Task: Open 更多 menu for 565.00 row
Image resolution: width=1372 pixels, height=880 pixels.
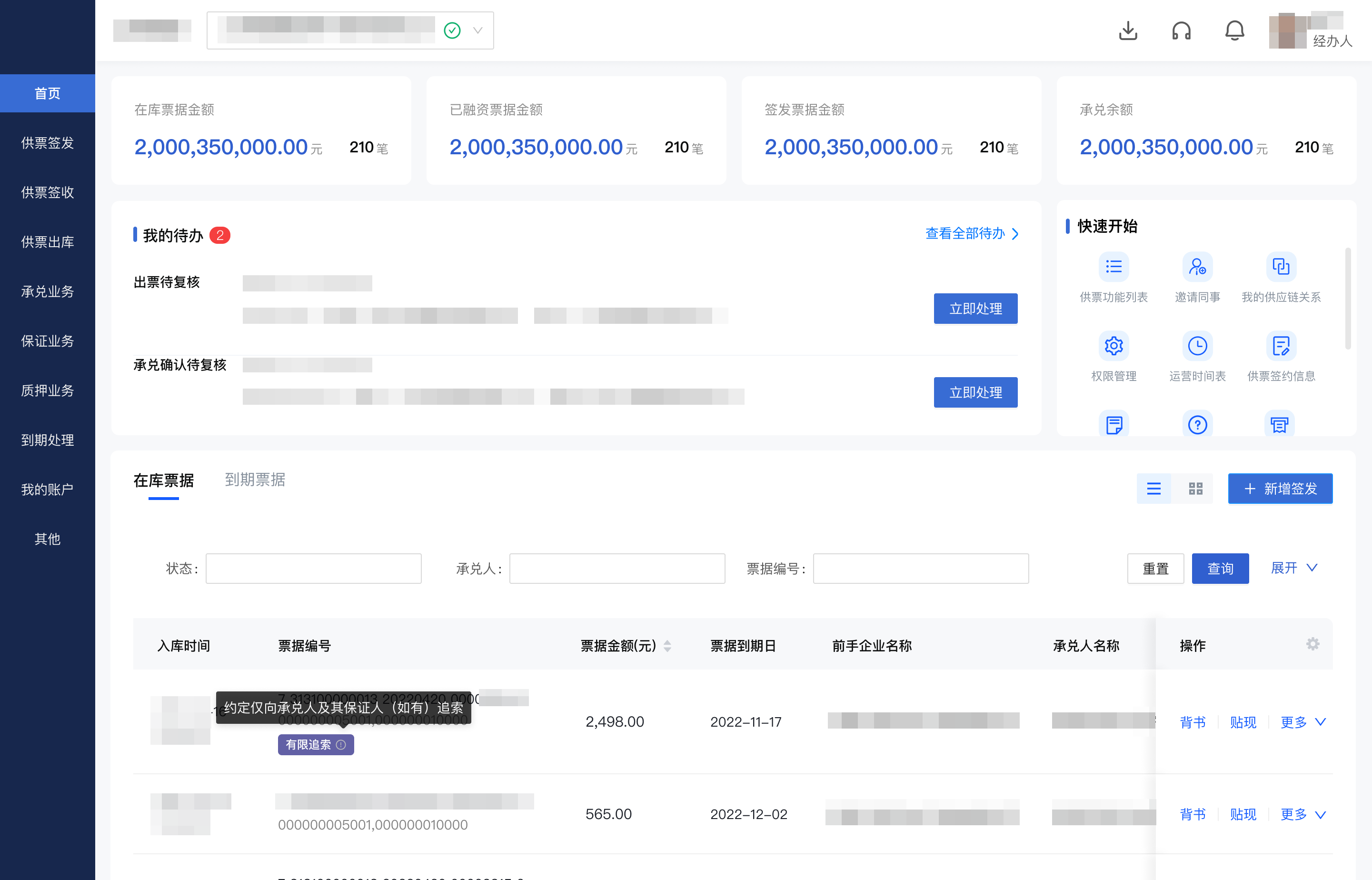Action: coord(1302,814)
